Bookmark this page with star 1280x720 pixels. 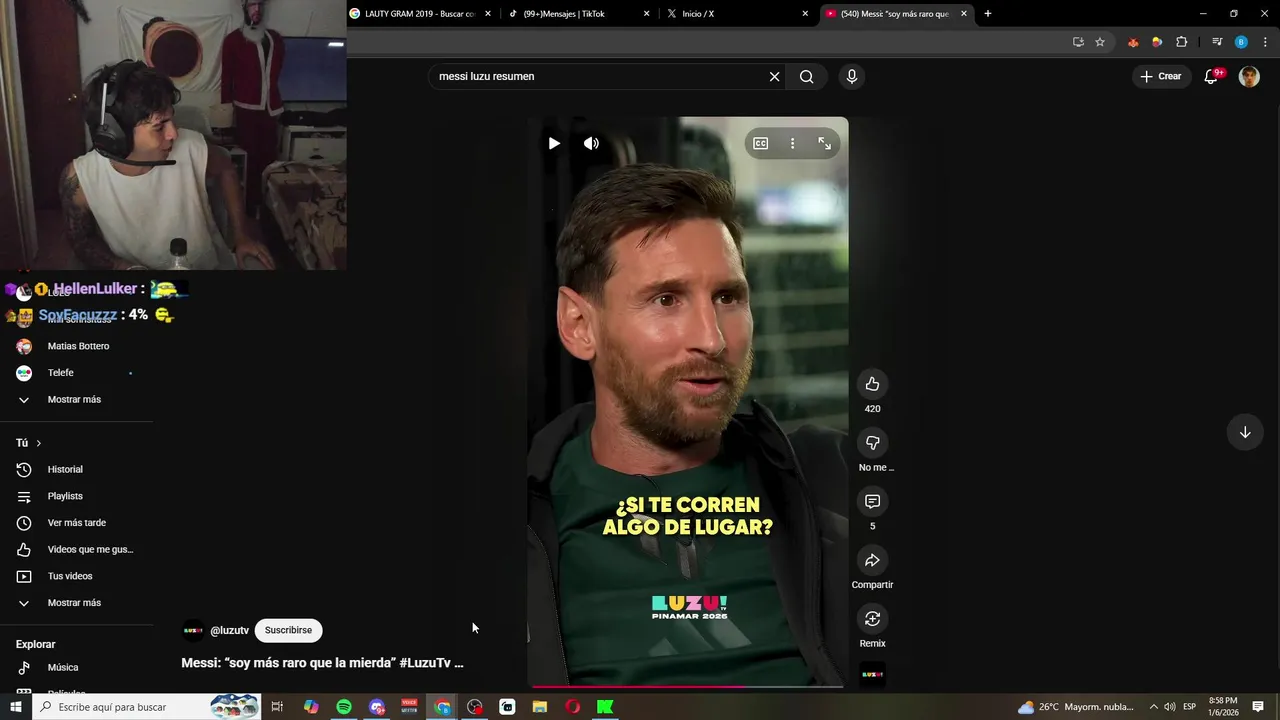point(1100,42)
